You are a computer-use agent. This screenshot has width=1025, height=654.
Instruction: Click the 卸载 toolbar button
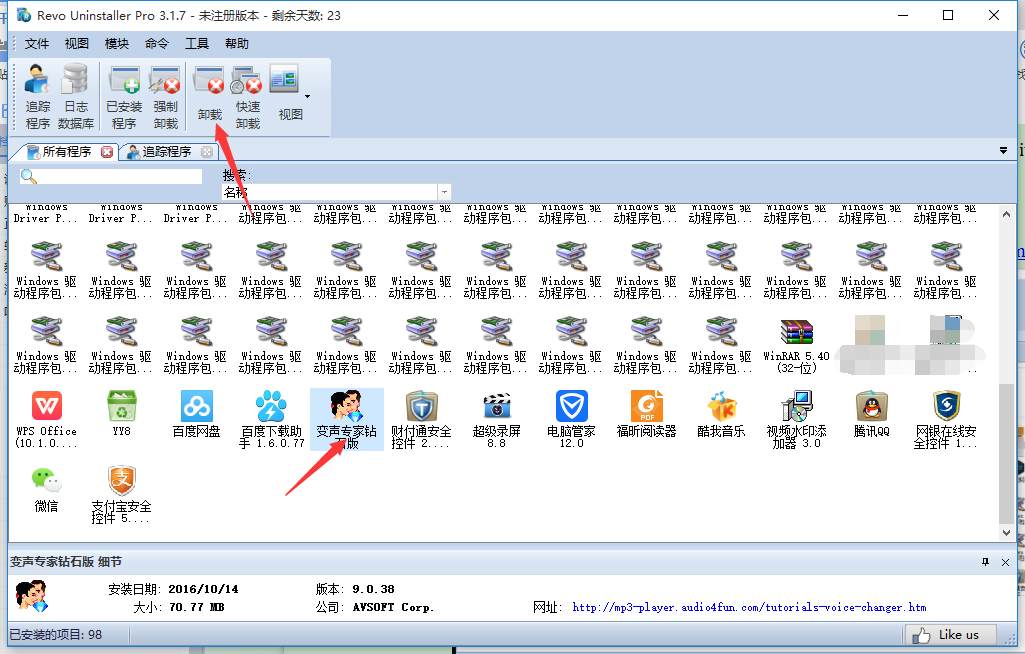209,94
